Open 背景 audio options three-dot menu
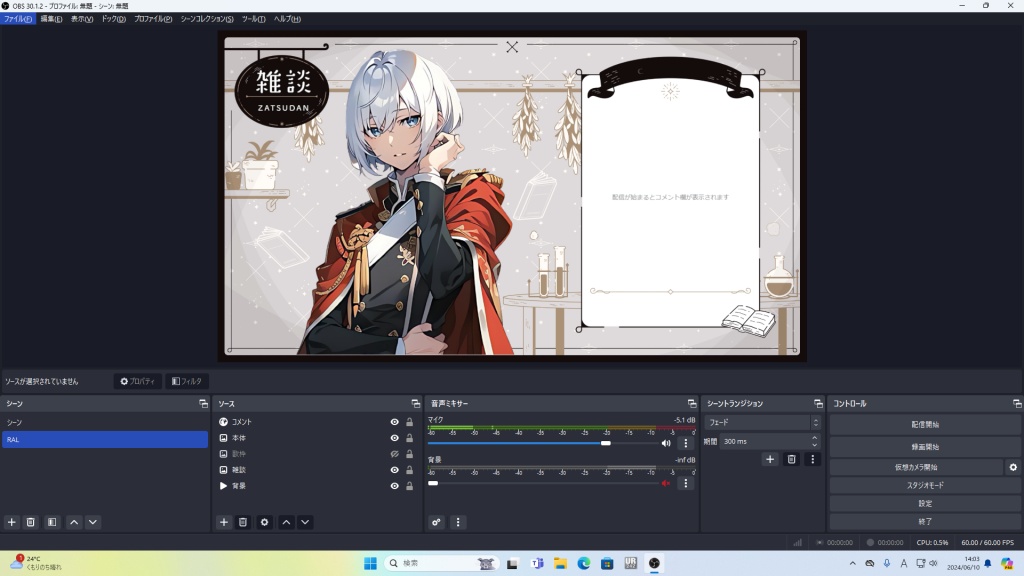Screen dimensions: 1024x576 686,483
